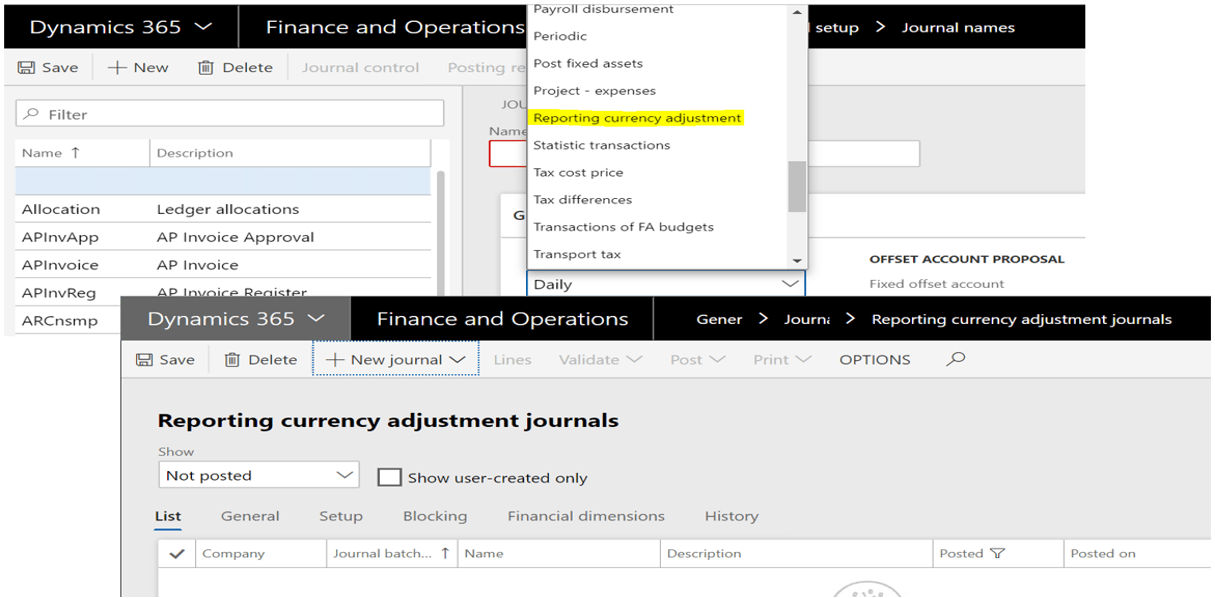Click the filter icon on Posted column
The height and width of the screenshot is (598, 1215).
tap(997, 553)
